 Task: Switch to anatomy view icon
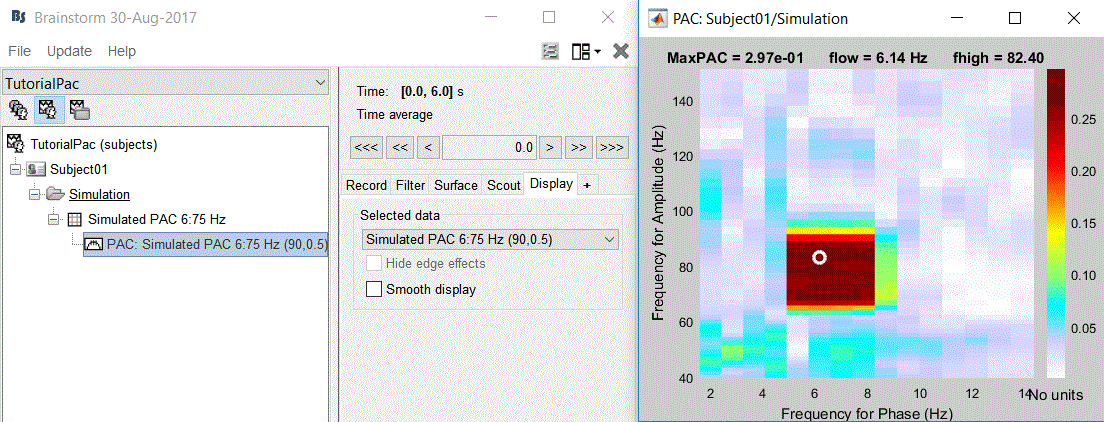coord(18,110)
